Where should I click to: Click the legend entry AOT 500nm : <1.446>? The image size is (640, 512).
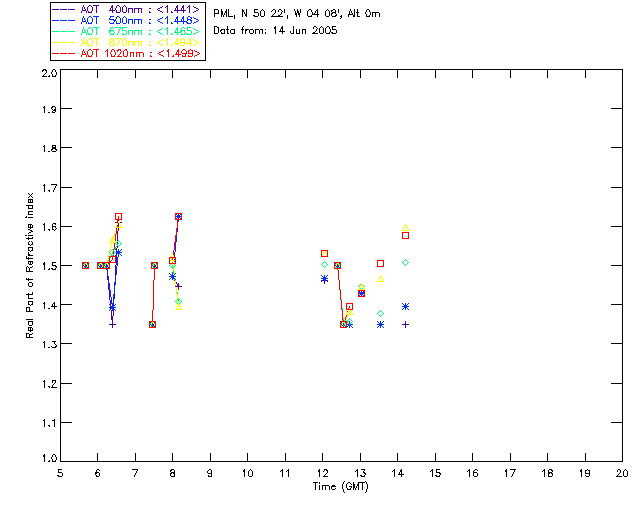(x=126, y=20)
